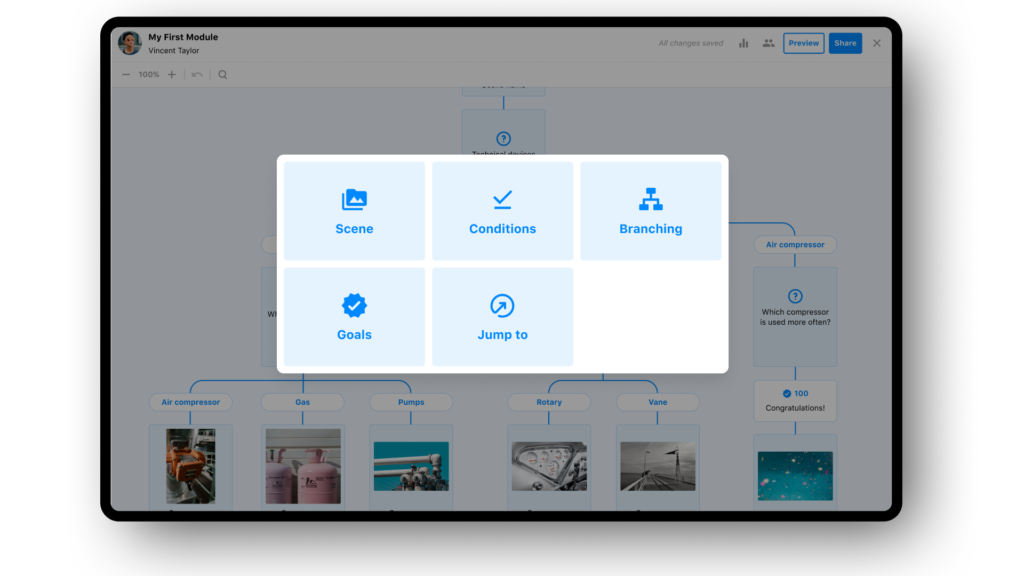Select the Pumps branch label
The height and width of the screenshot is (576, 1024).
pos(411,402)
